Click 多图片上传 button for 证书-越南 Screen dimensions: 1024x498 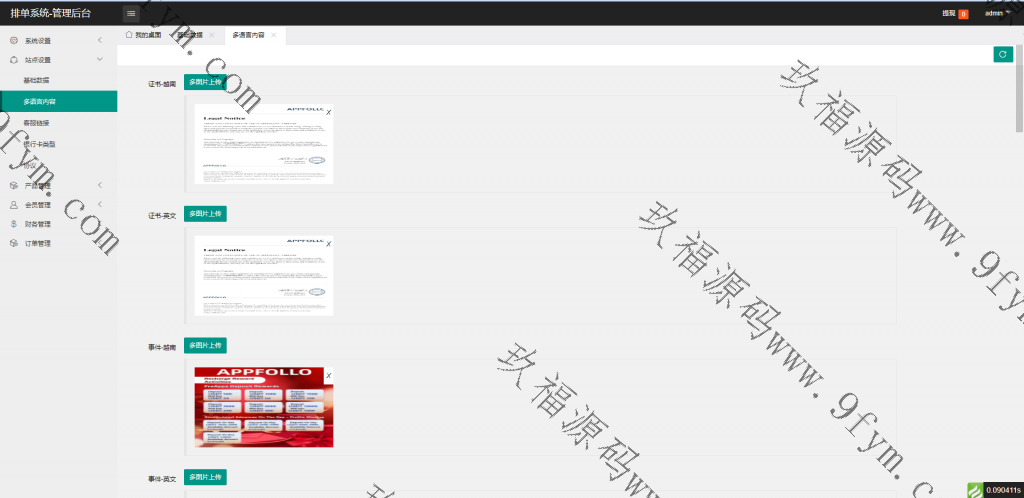(x=205, y=82)
